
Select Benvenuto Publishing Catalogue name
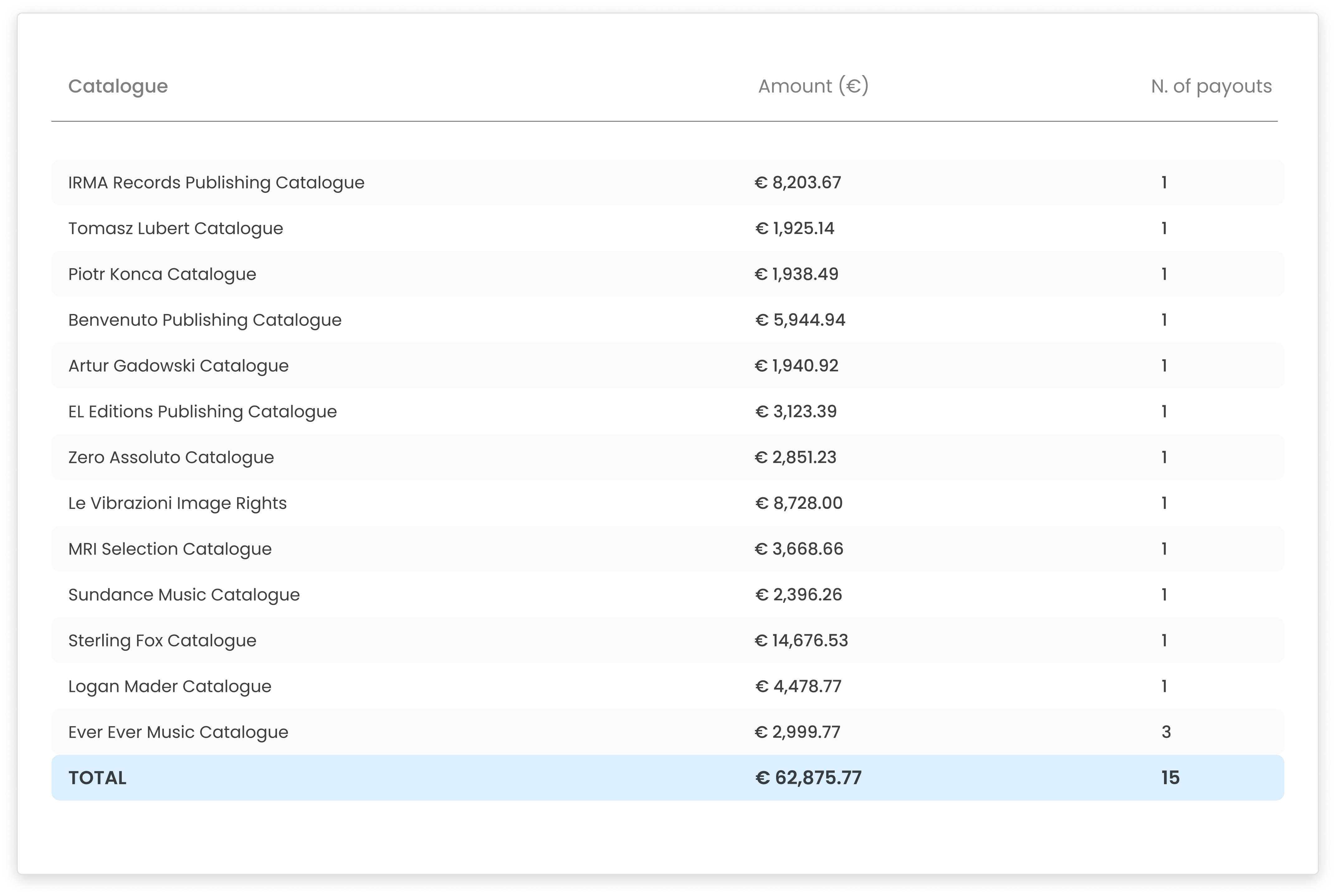coord(205,319)
